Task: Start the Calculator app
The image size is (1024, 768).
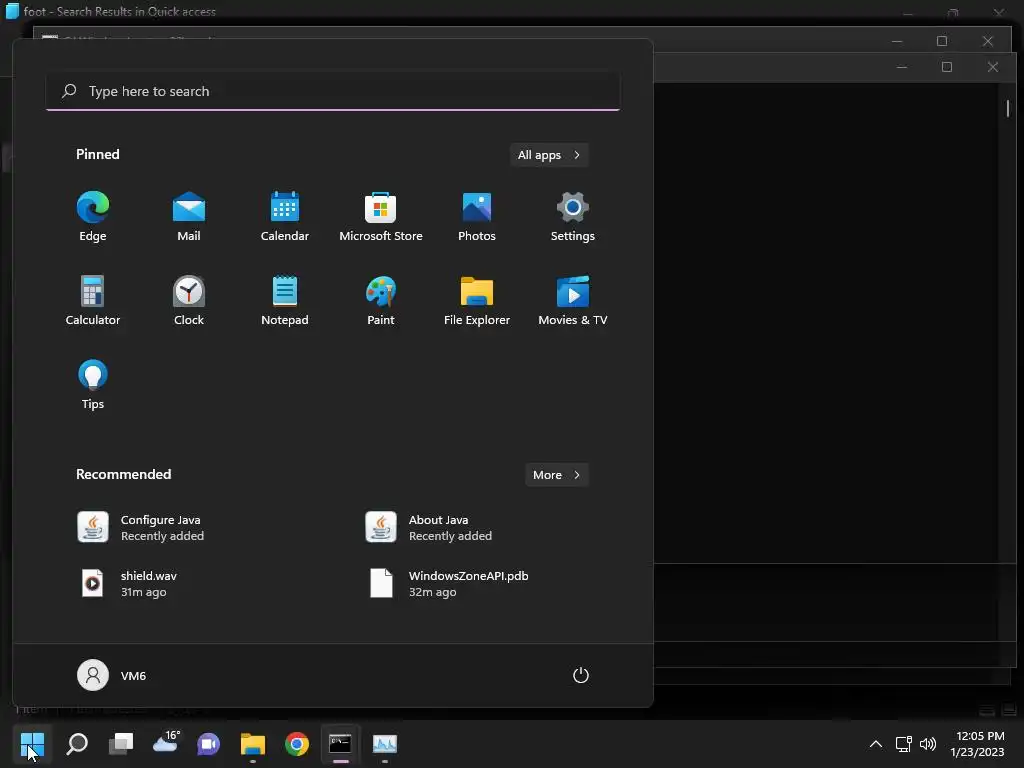Action: click(93, 301)
